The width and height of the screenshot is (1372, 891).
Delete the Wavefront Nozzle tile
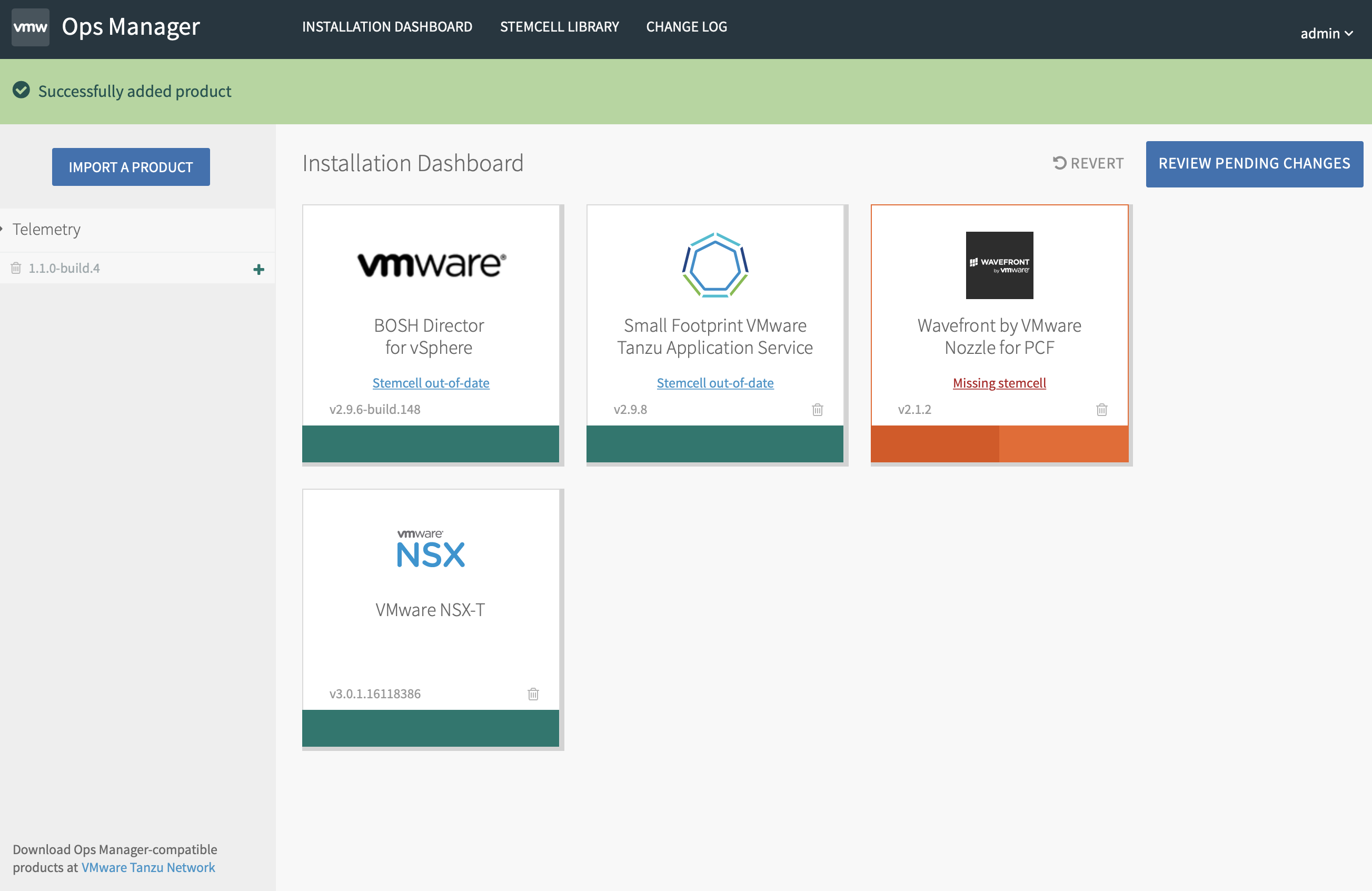point(1101,410)
